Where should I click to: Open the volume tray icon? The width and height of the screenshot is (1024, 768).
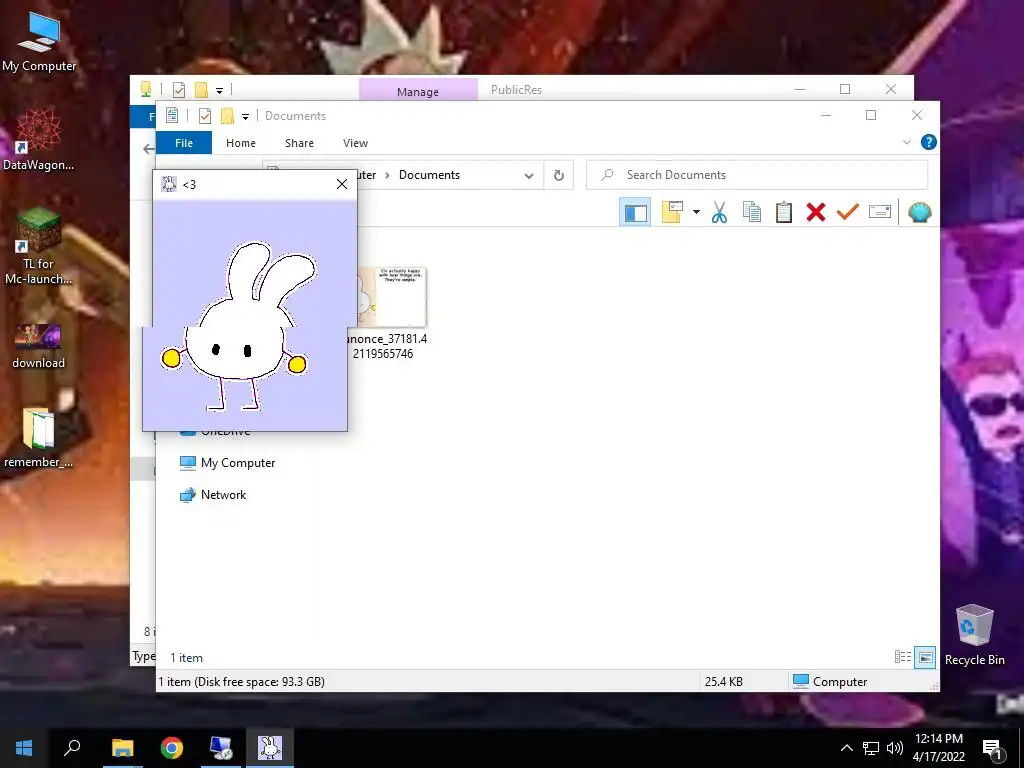pyautogui.click(x=895, y=748)
